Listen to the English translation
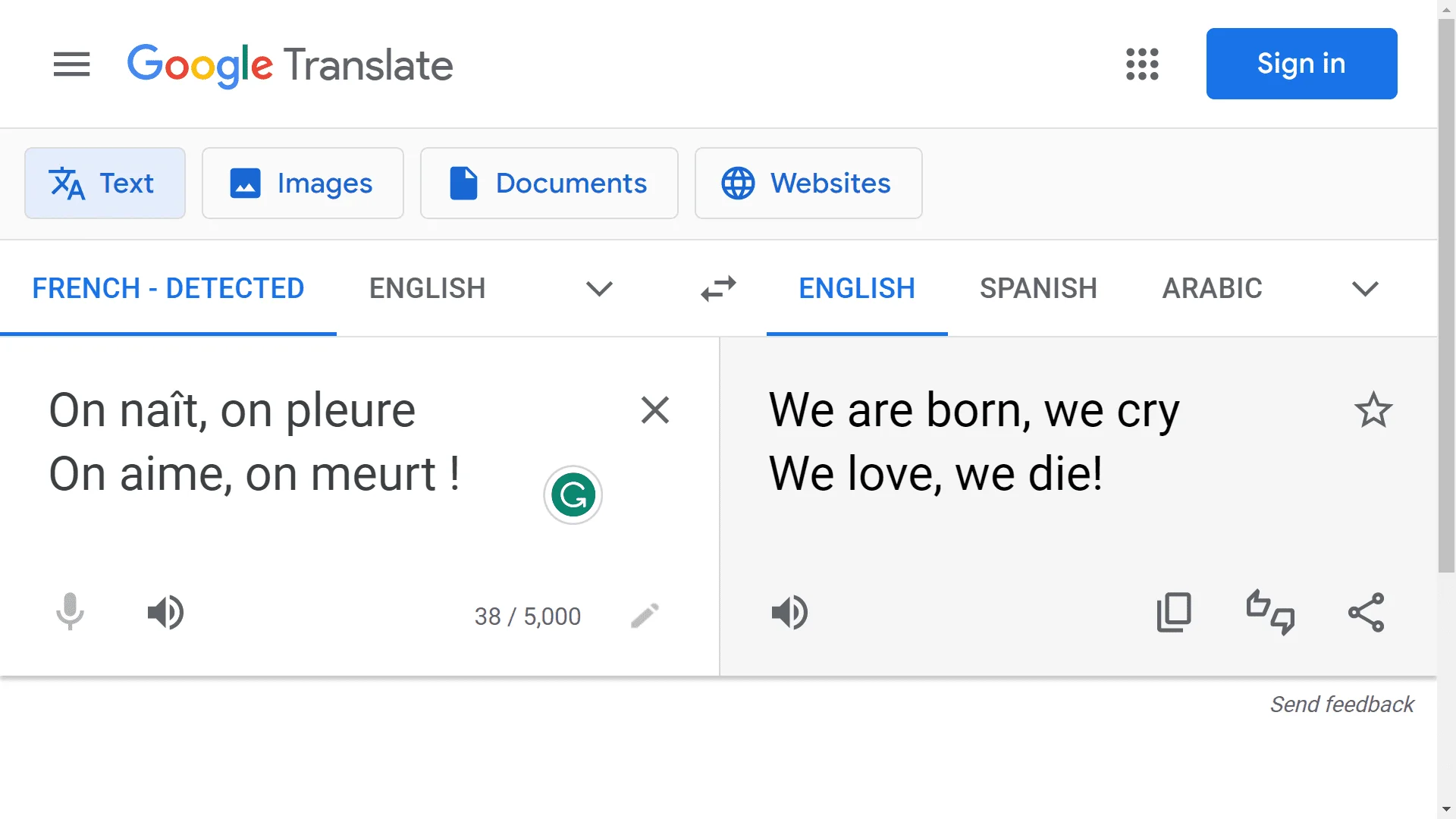 pos(789,613)
